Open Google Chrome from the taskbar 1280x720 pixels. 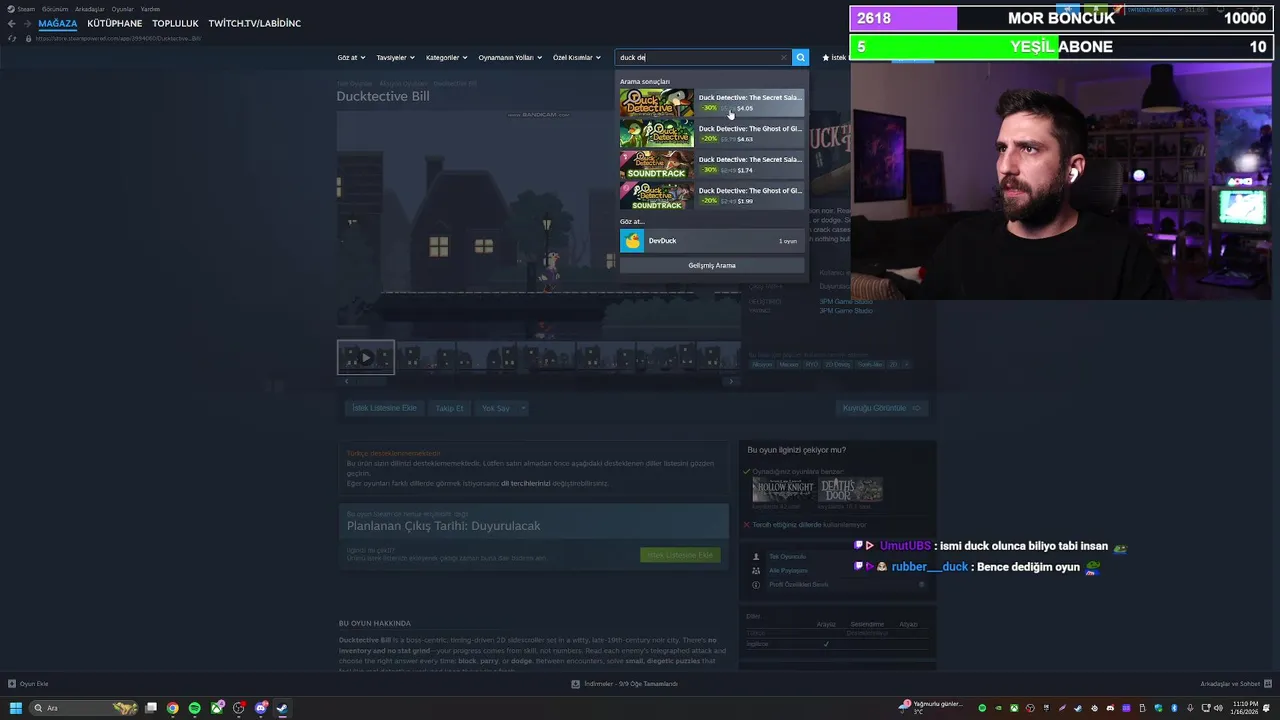pos(173,708)
